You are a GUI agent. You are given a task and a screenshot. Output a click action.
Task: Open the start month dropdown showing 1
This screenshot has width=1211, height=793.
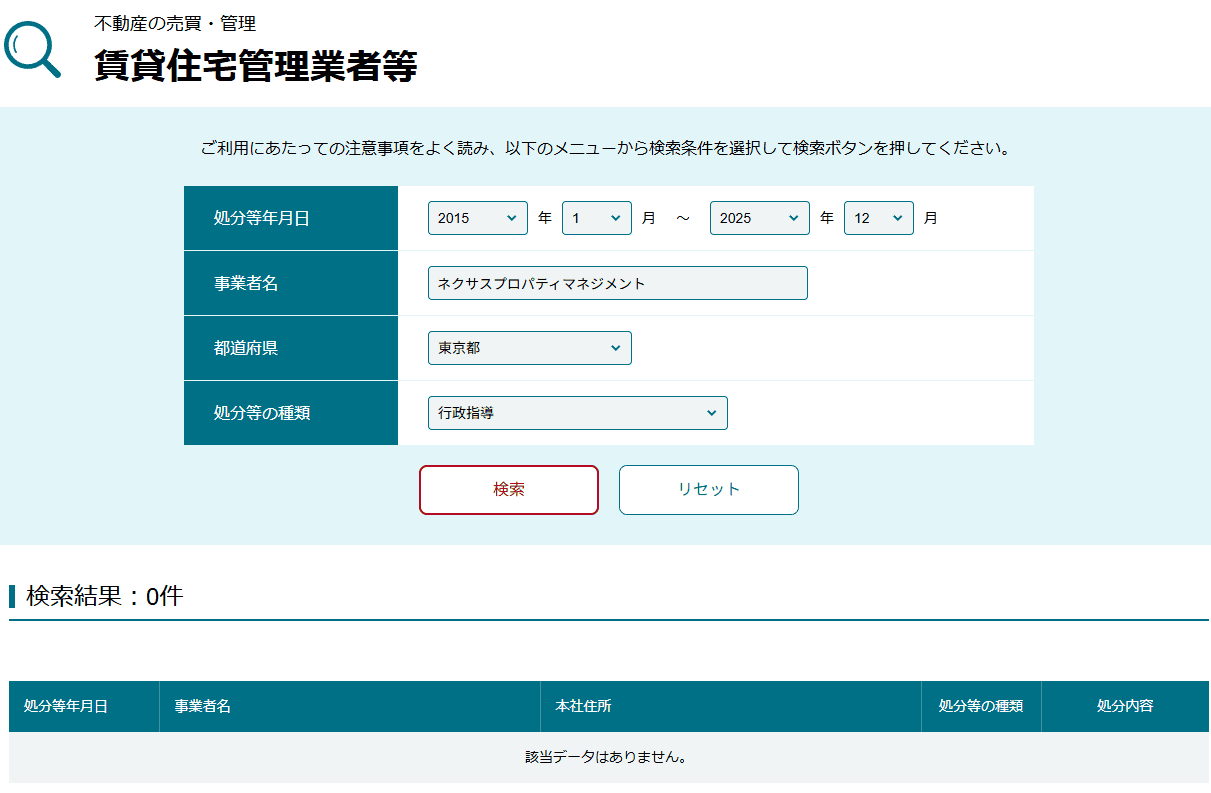[x=596, y=217]
